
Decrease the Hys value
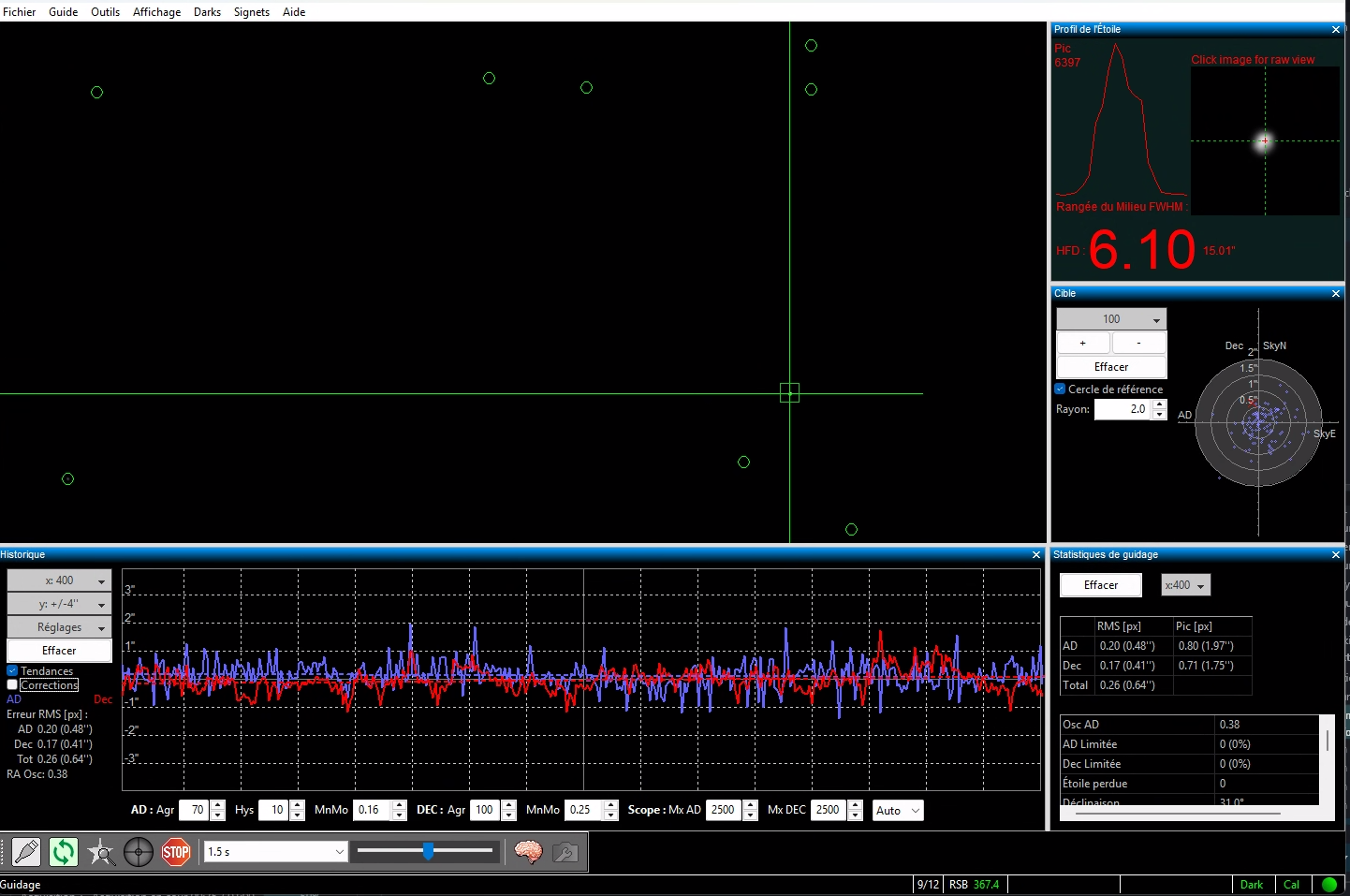[x=298, y=815]
